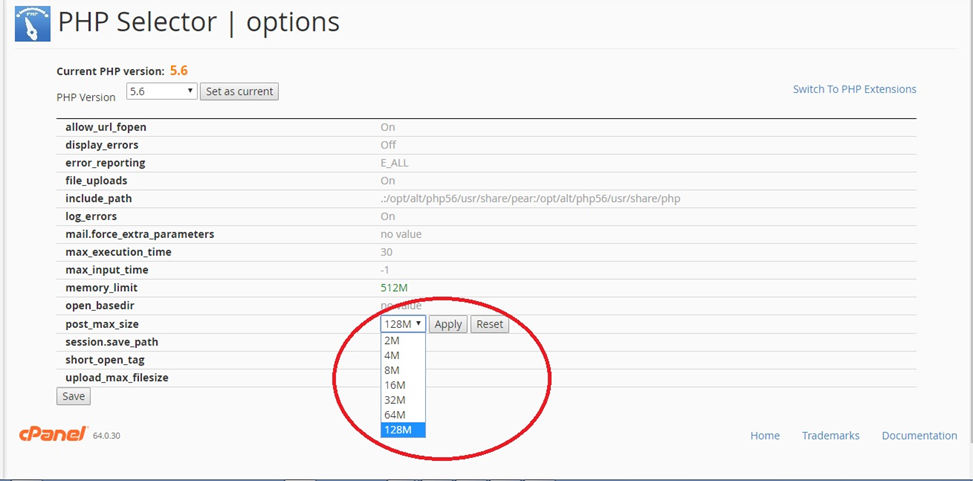The height and width of the screenshot is (481, 973).
Task: Click the cPanel logo
Action: click(53, 434)
